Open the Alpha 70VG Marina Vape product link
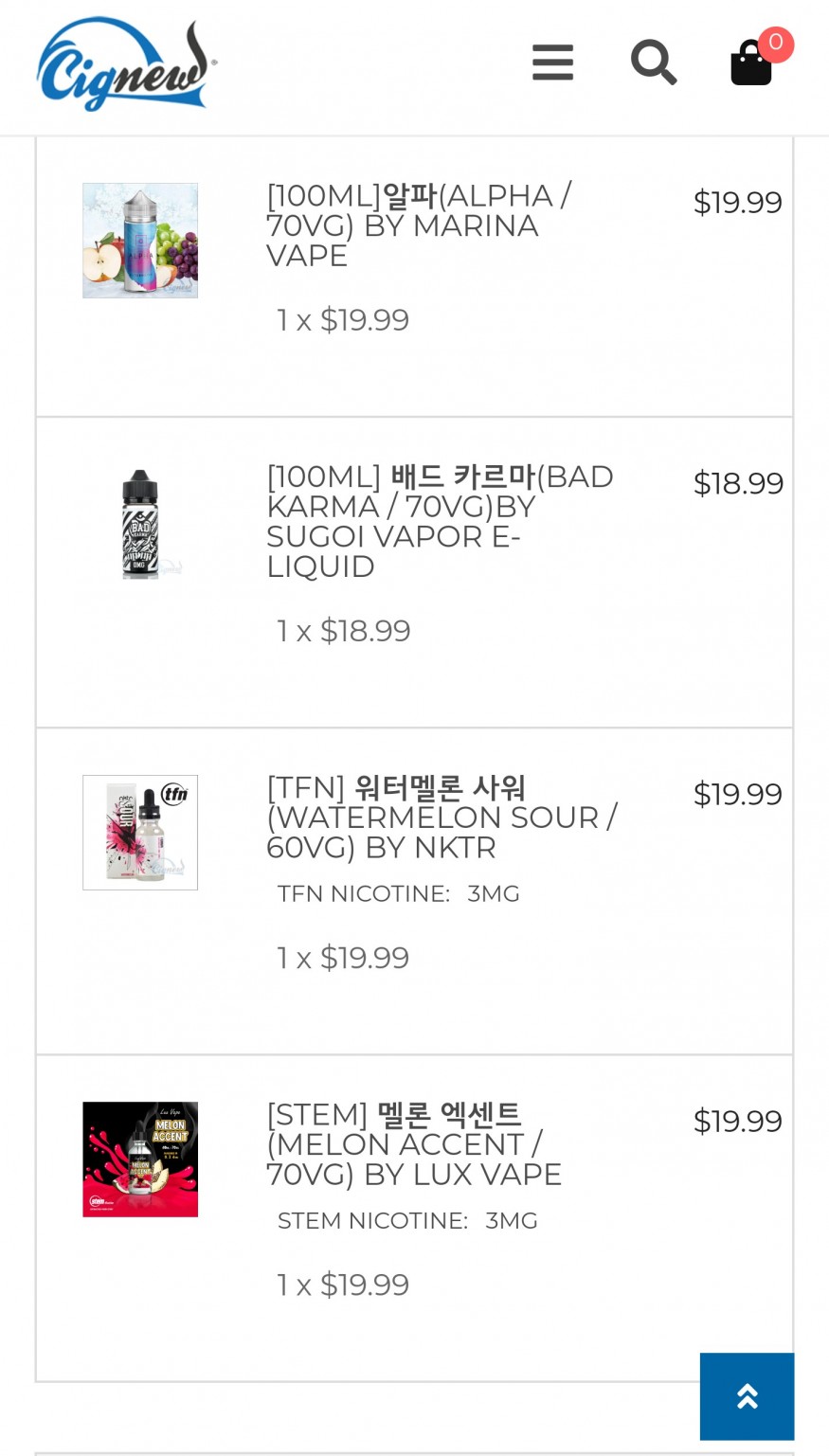The height and width of the screenshot is (1456, 829). (418, 225)
